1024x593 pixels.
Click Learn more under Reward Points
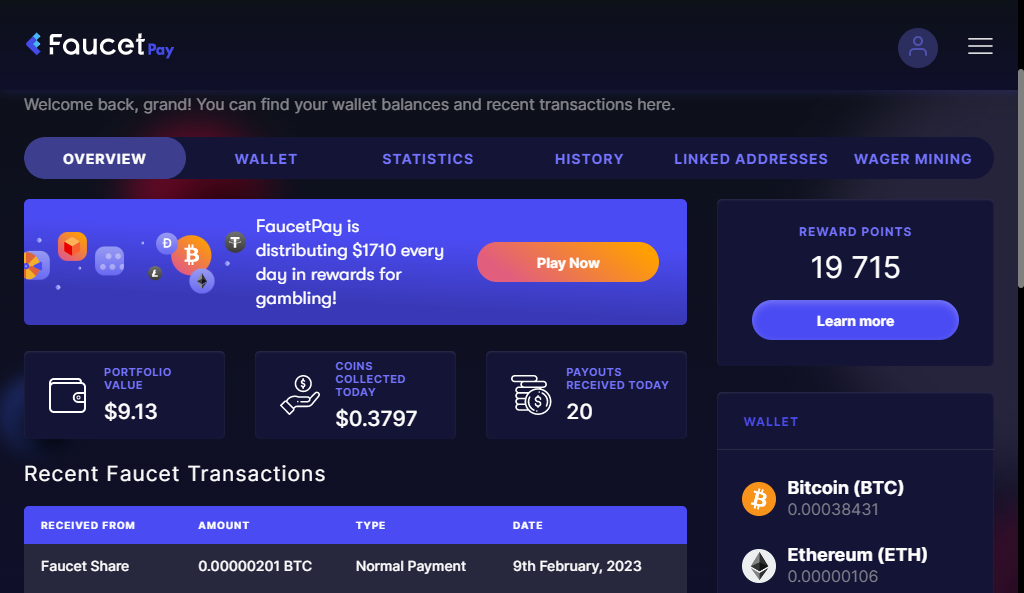click(855, 320)
